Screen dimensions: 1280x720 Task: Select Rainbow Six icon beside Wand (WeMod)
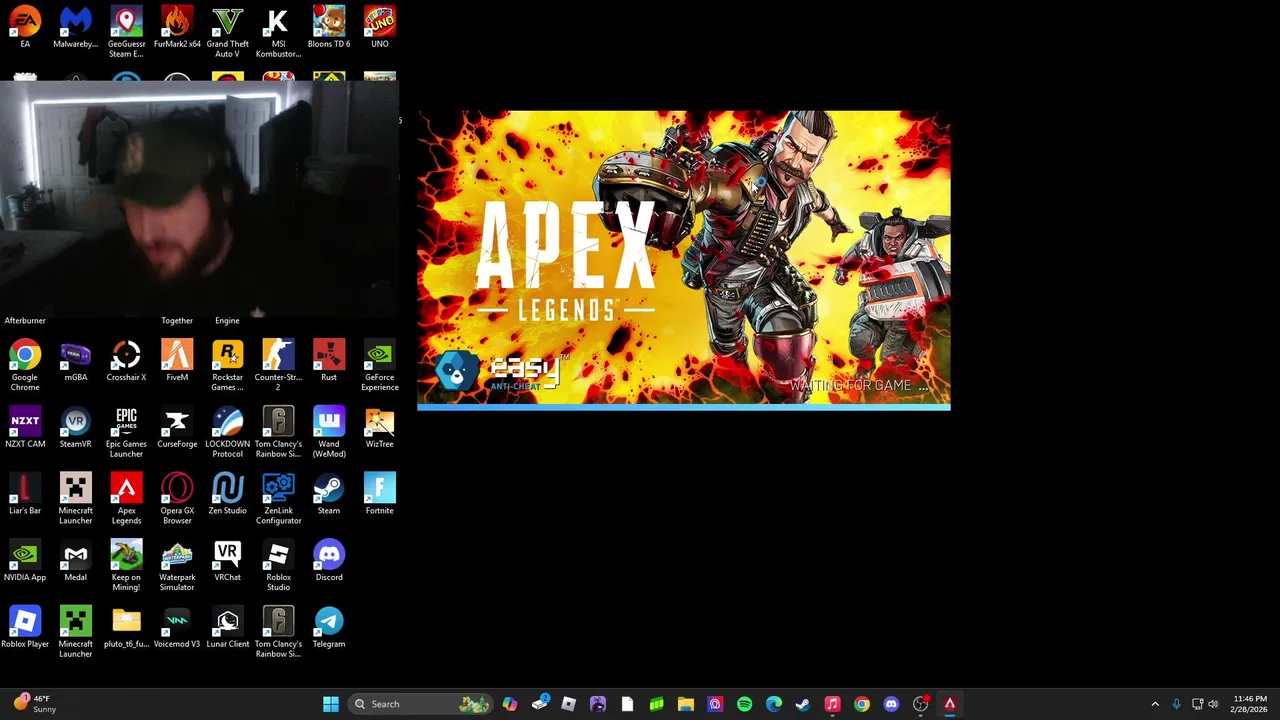pos(278,432)
